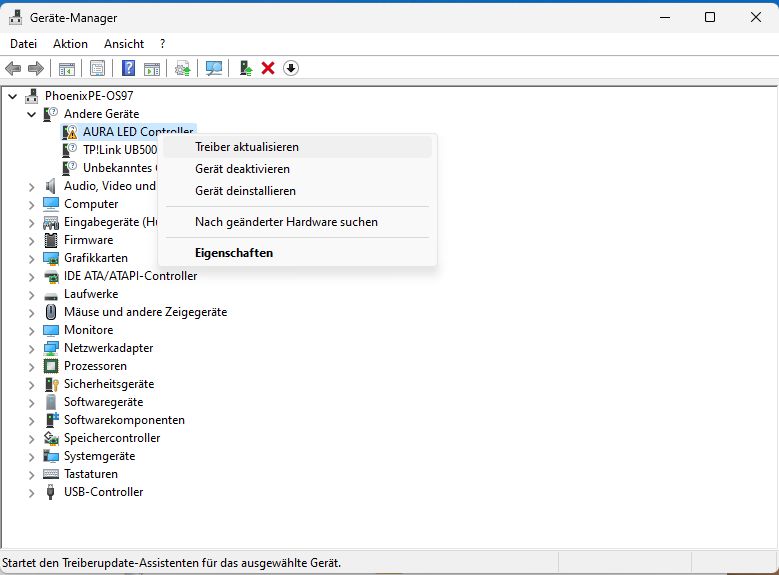Click the Sicherheitsgeräte key icon

coord(51,384)
